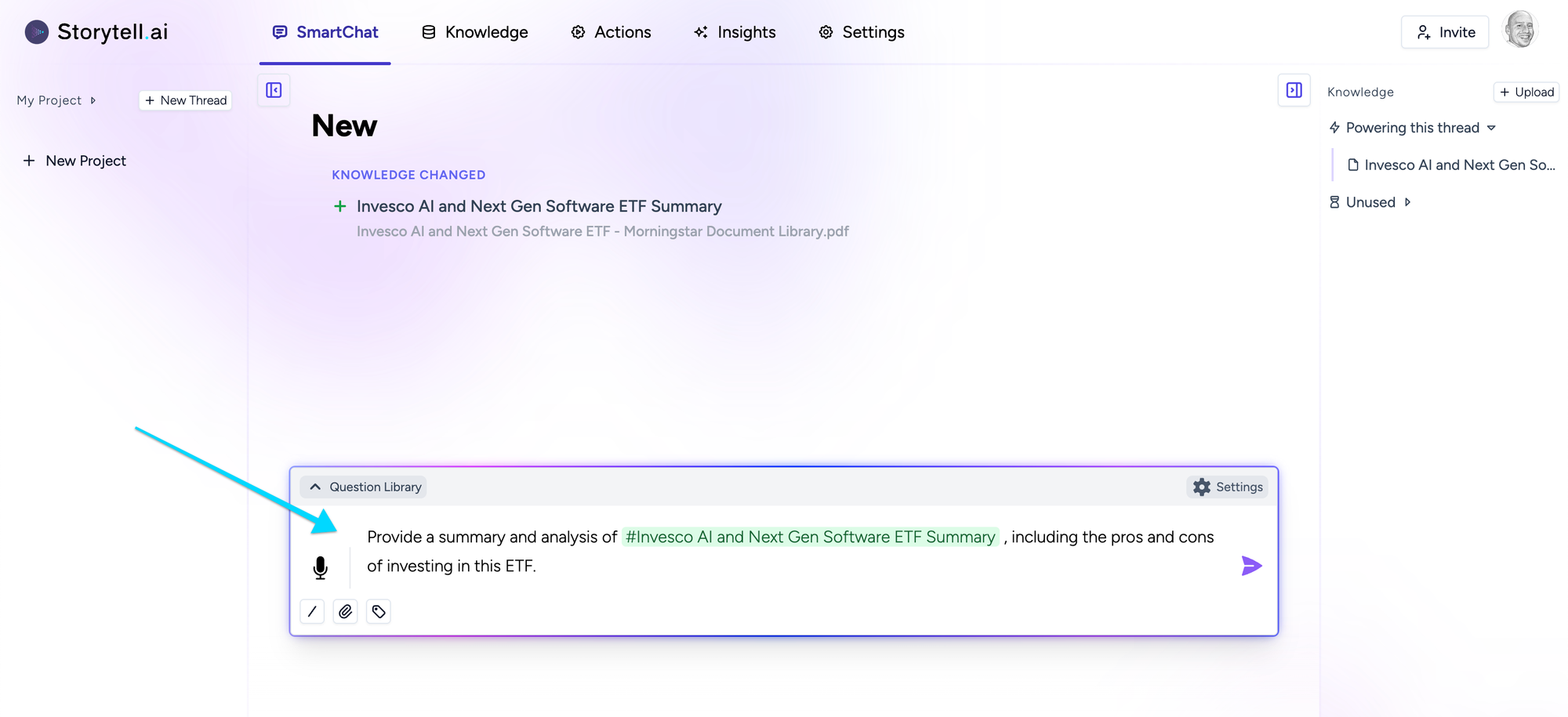This screenshot has height=717, width=1568.
Task: Open the Invesco AI and Next Gen file in Knowledge panel
Action: pyautogui.click(x=1451, y=165)
